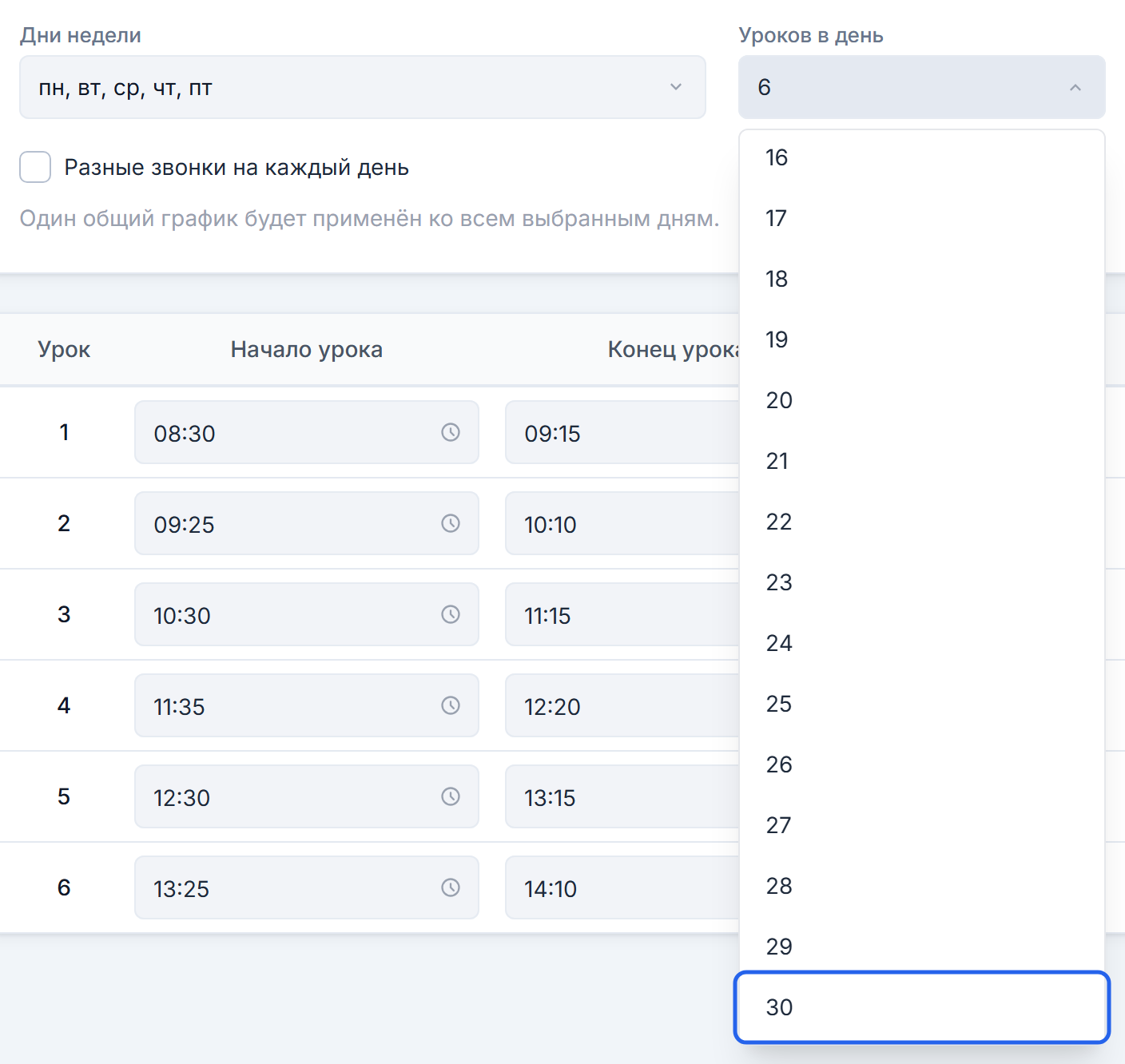Pick 19 from the lessons dropdown
Image resolution: width=1125 pixels, height=1064 pixels.
pos(922,339)
